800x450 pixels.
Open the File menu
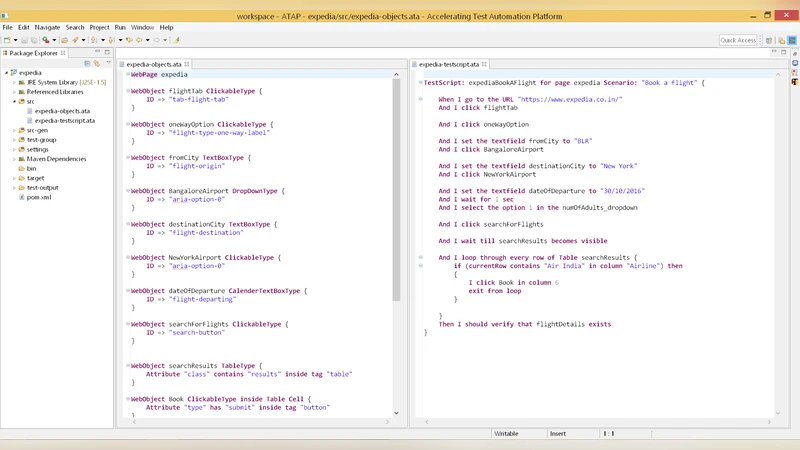coord(8,28)
